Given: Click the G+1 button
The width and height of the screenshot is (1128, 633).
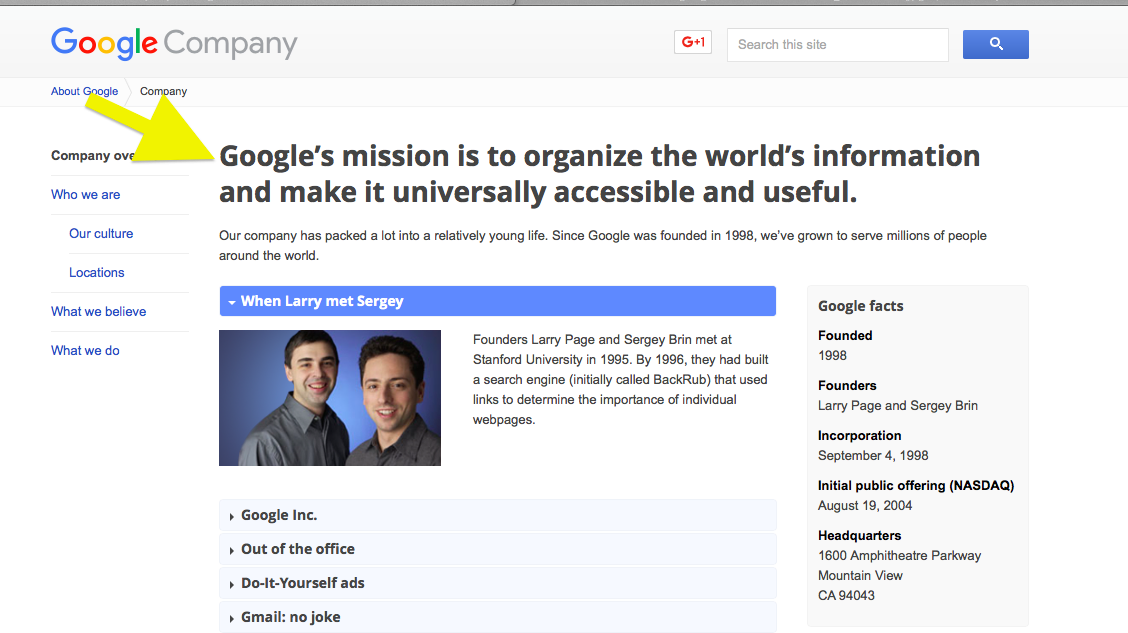Looking at the screenshot, I should coord(693,42).
